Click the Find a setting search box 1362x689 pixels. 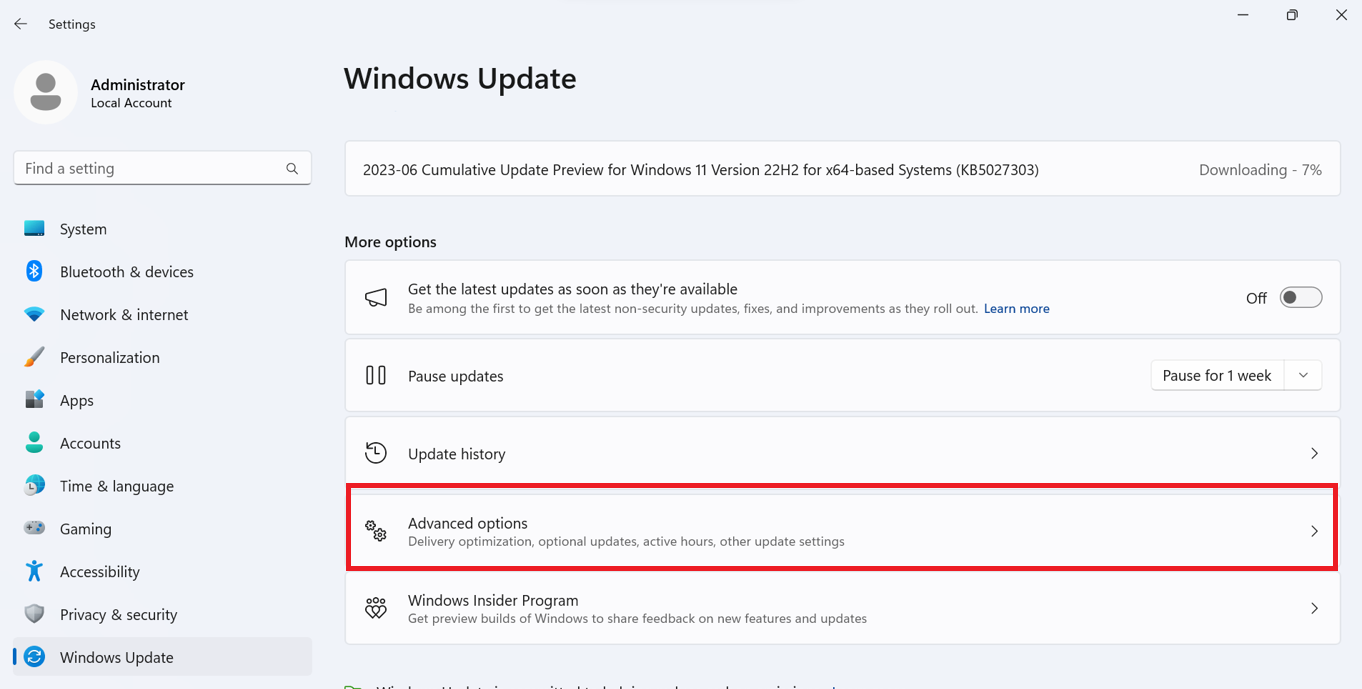162,168
